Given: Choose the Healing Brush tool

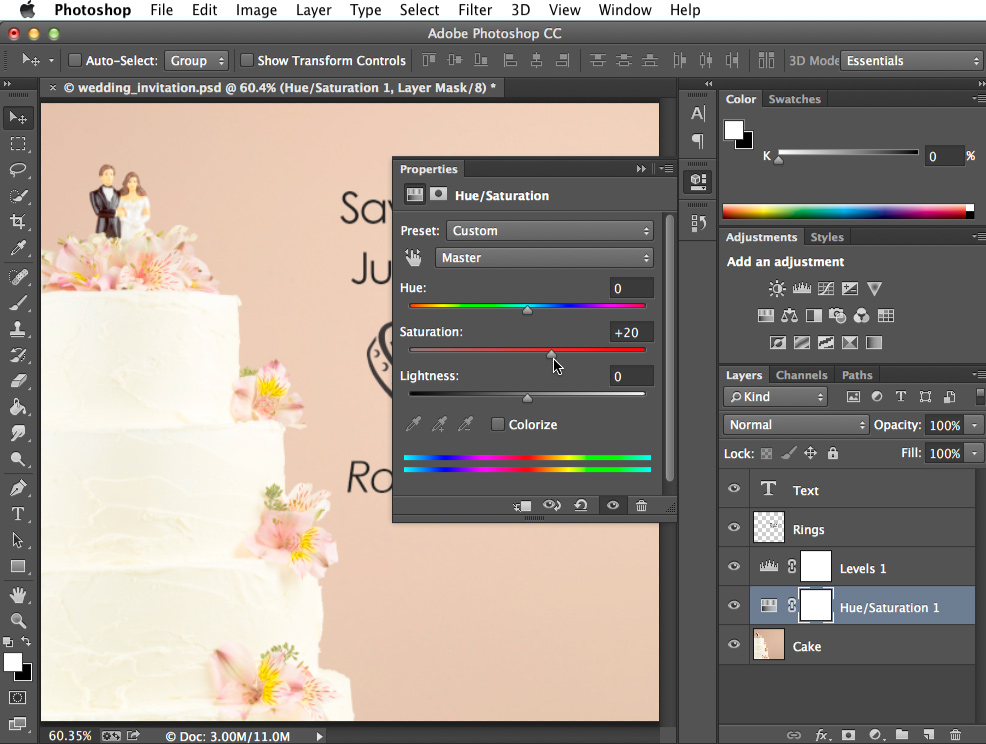Looking at the screenshot, I should pos(18,278).
